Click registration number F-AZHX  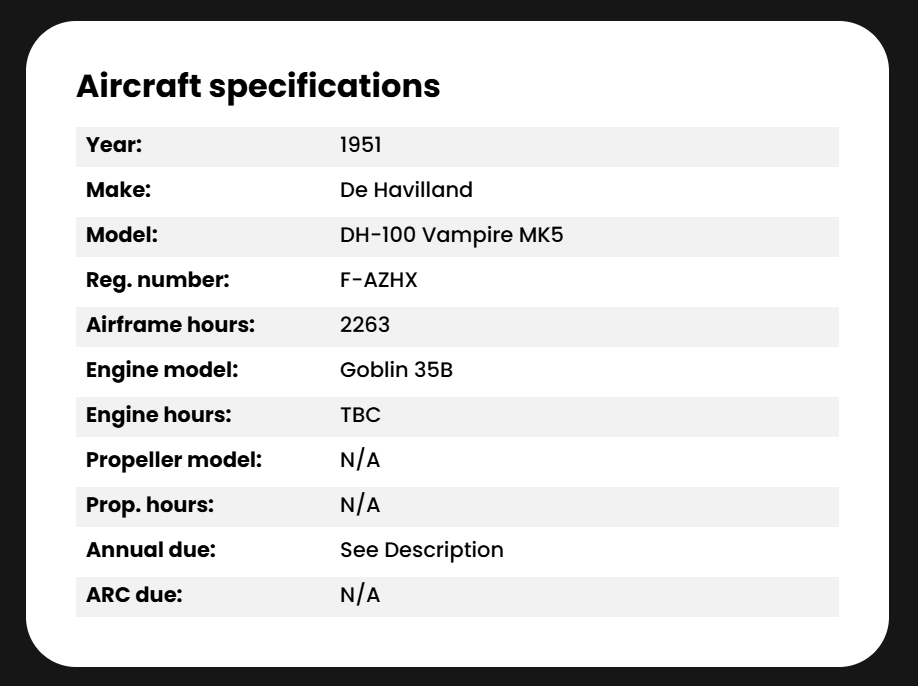point(379,280)
